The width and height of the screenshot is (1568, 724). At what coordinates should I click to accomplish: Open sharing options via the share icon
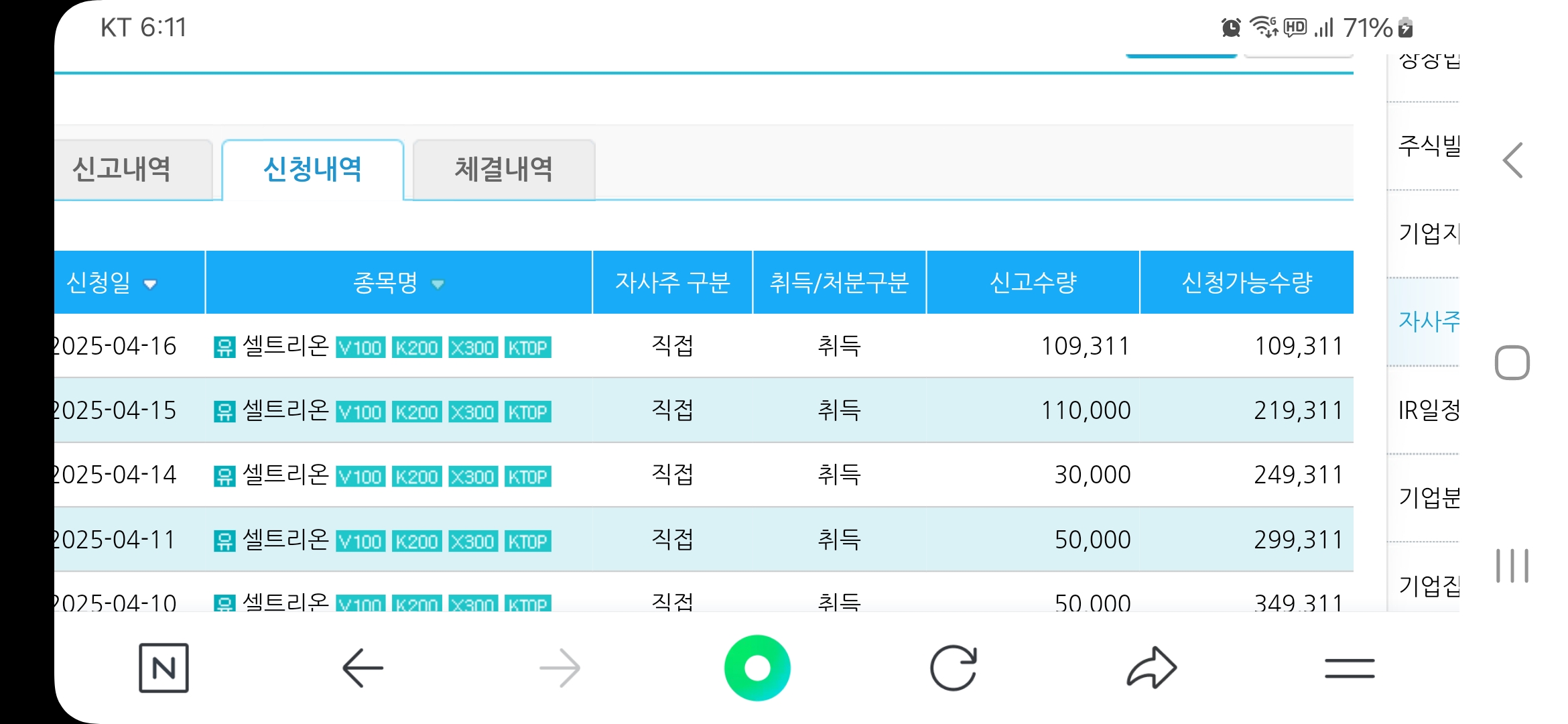(x=1149, y=667)
